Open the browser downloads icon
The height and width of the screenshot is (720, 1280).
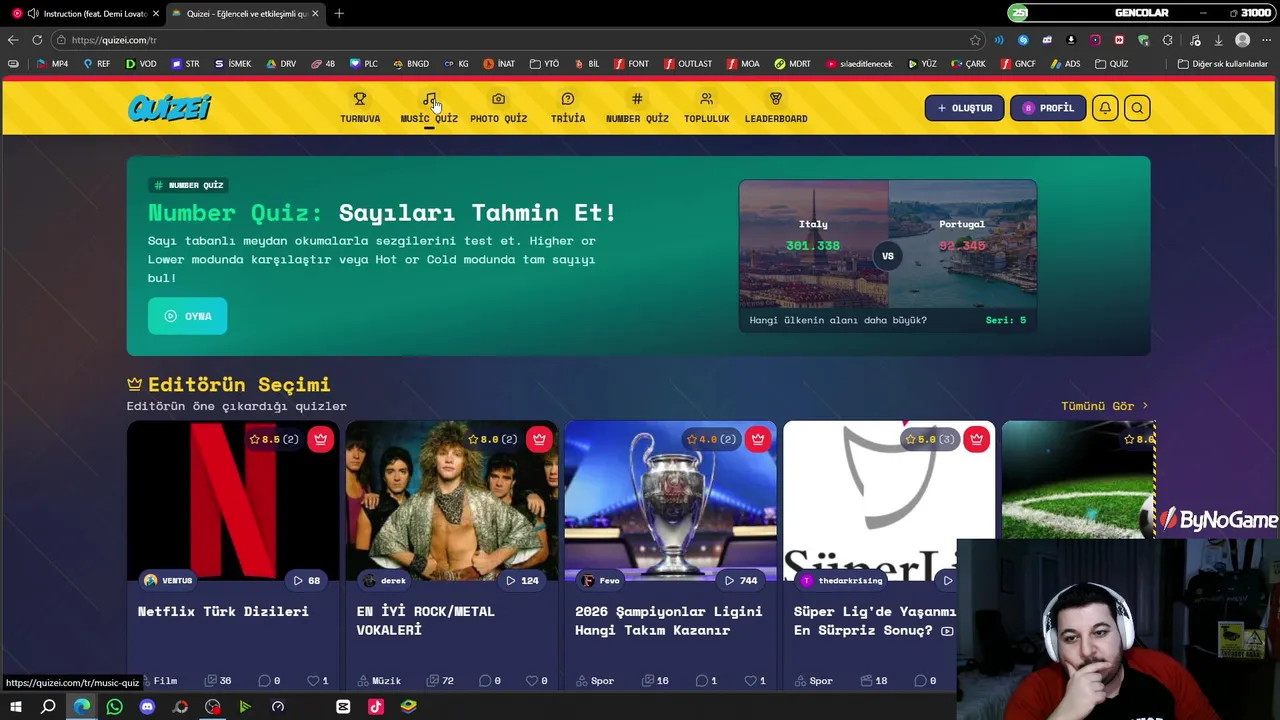[x=1218, y=40]
